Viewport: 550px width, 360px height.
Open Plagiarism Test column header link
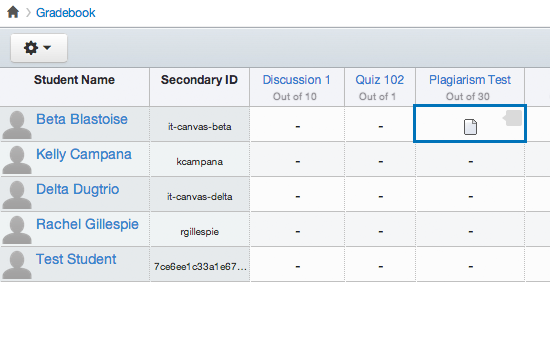(470, 80)
